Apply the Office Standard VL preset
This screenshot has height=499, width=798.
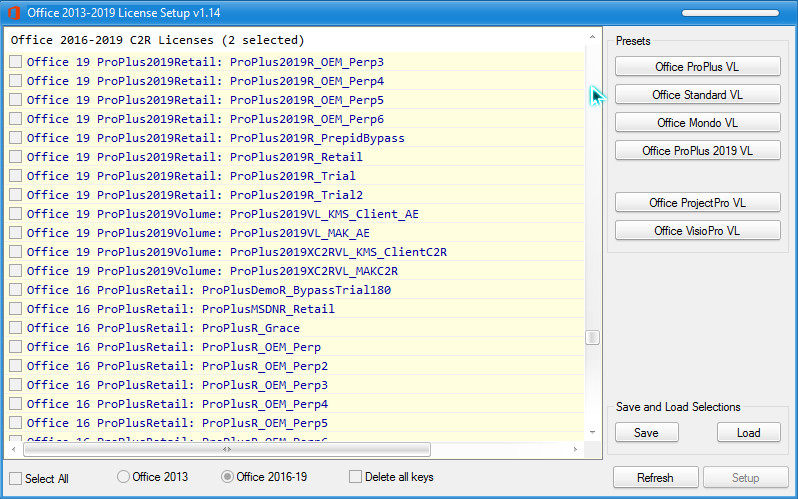point(697,95)
